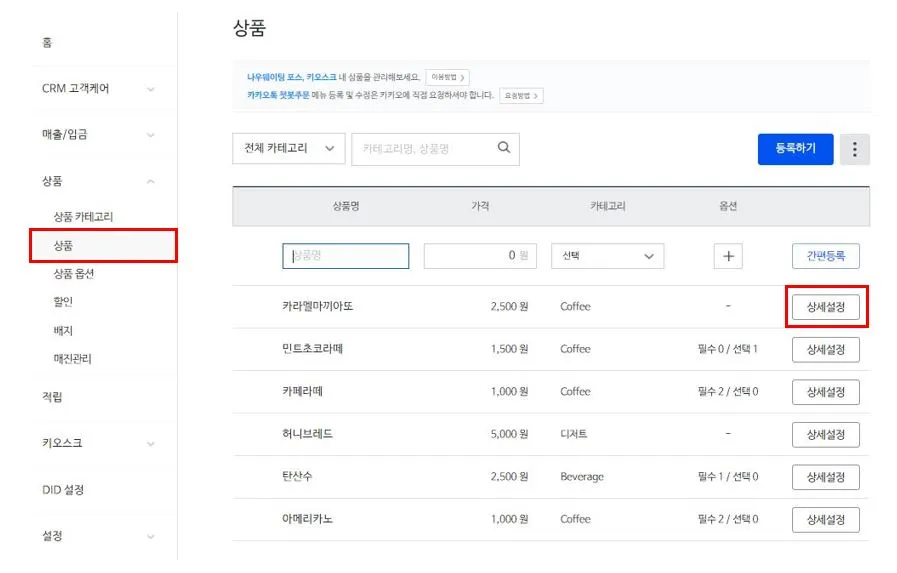
Task: Expand the 매출/입금 menu chevron
Action: (x=150, y=136)
